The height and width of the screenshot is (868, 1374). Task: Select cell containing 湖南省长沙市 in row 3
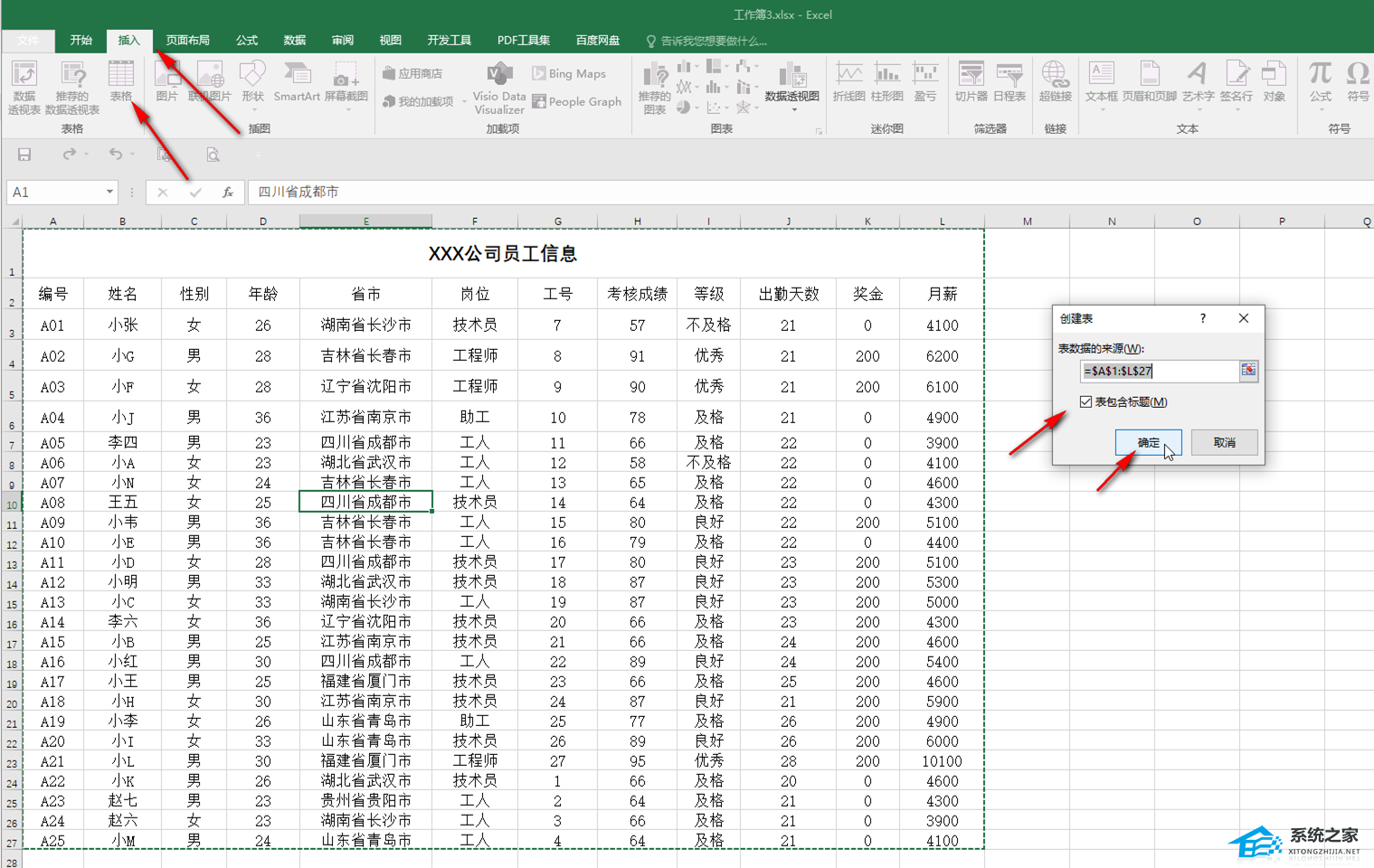(x=365, y=325)
